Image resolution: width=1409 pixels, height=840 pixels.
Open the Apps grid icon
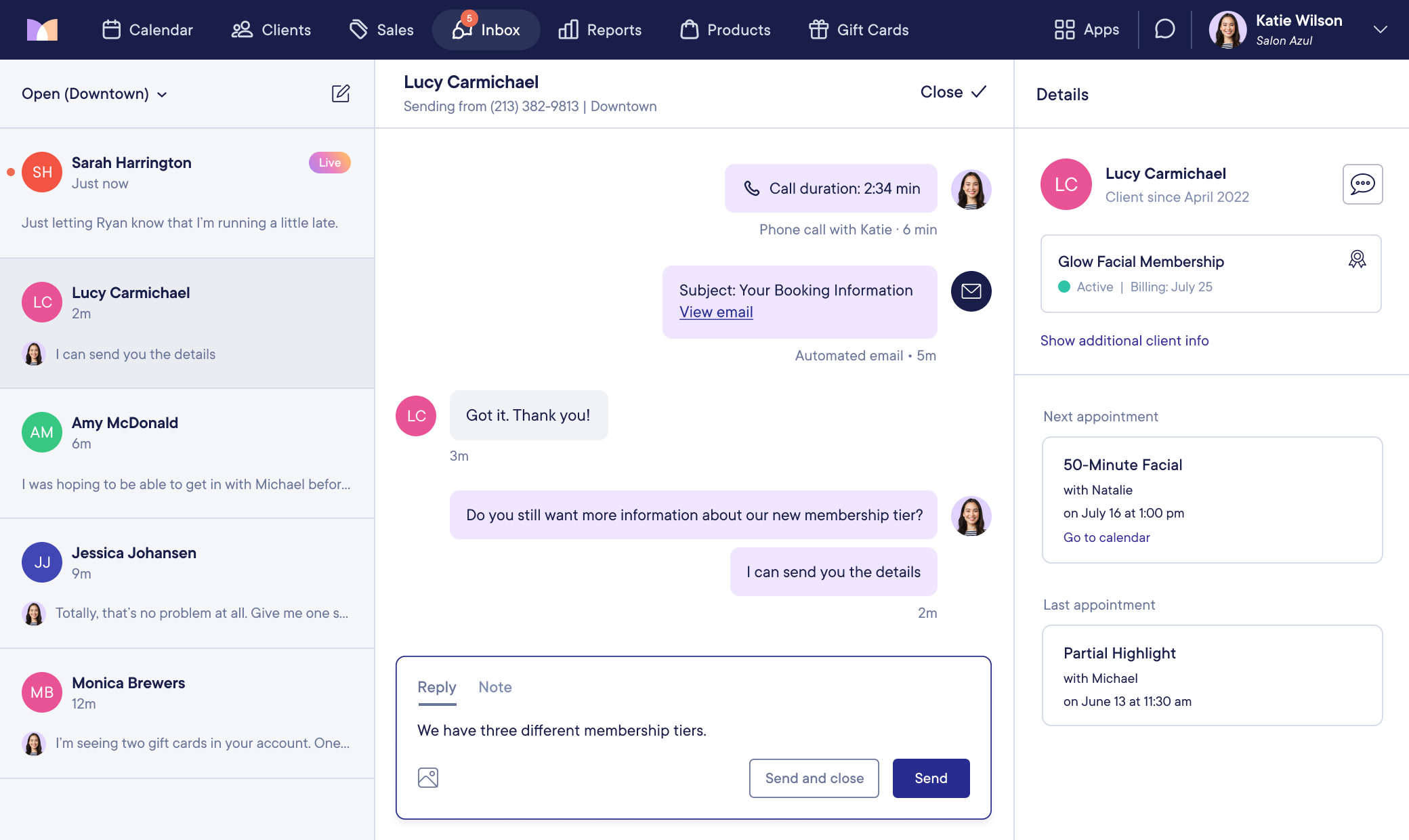point(1064,30)
